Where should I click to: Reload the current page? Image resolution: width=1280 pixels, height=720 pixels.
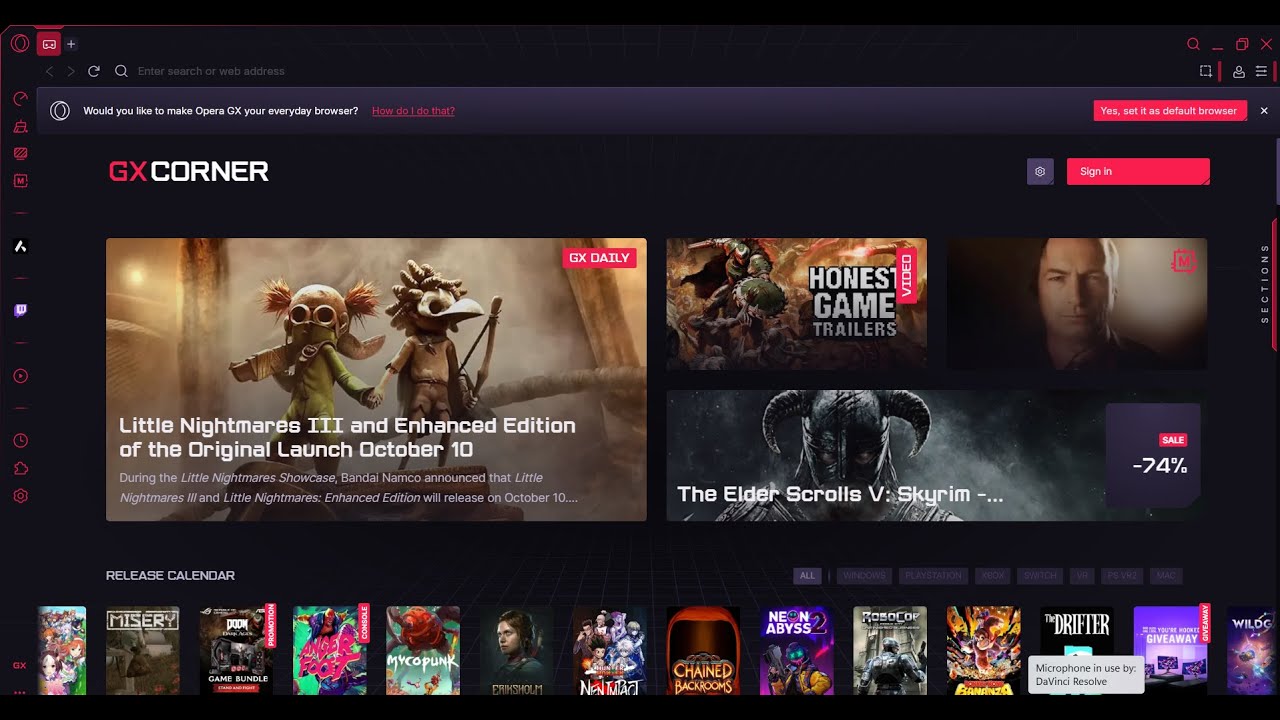(94, 71)
